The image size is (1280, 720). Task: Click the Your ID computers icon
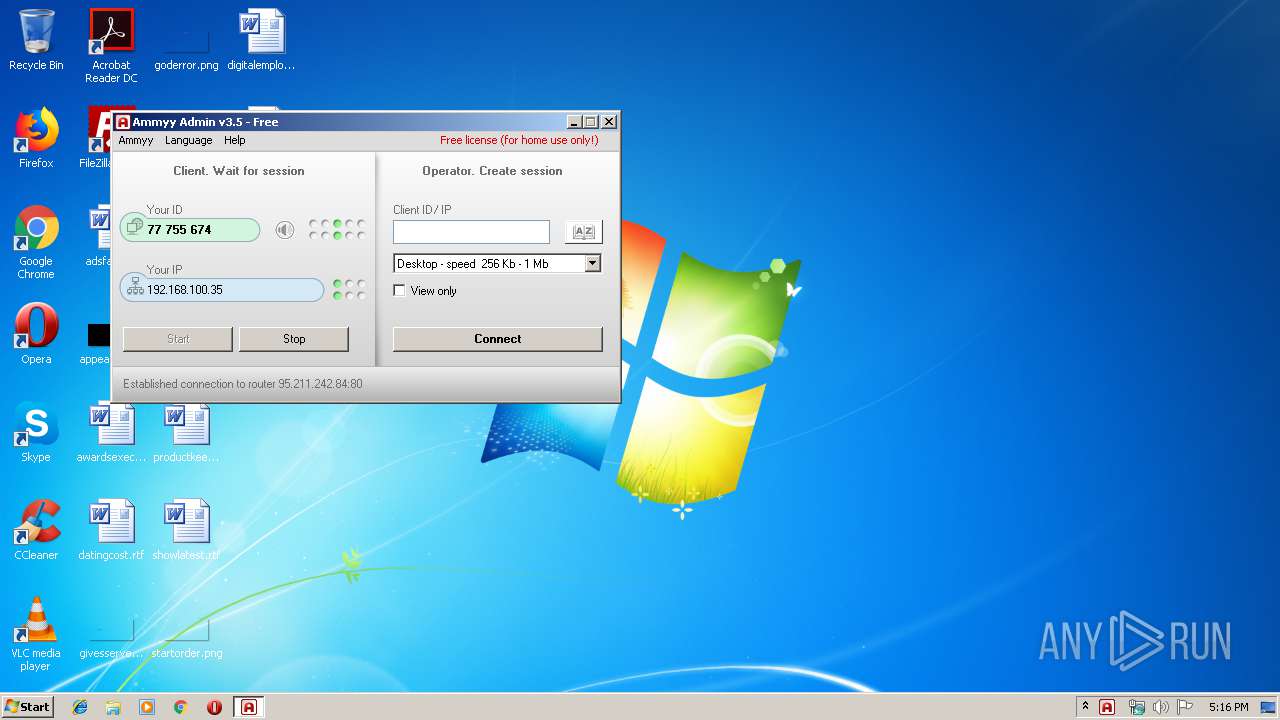[135, 228]
